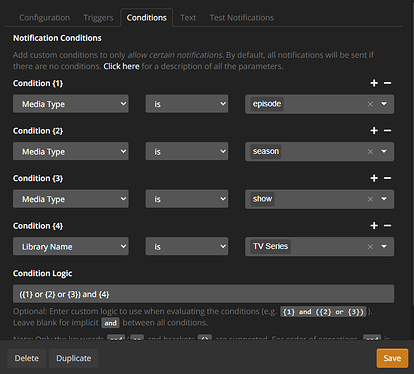The image size is (414, 374).
Task: Clear the TV Series value with x
Action: point(370,247)
